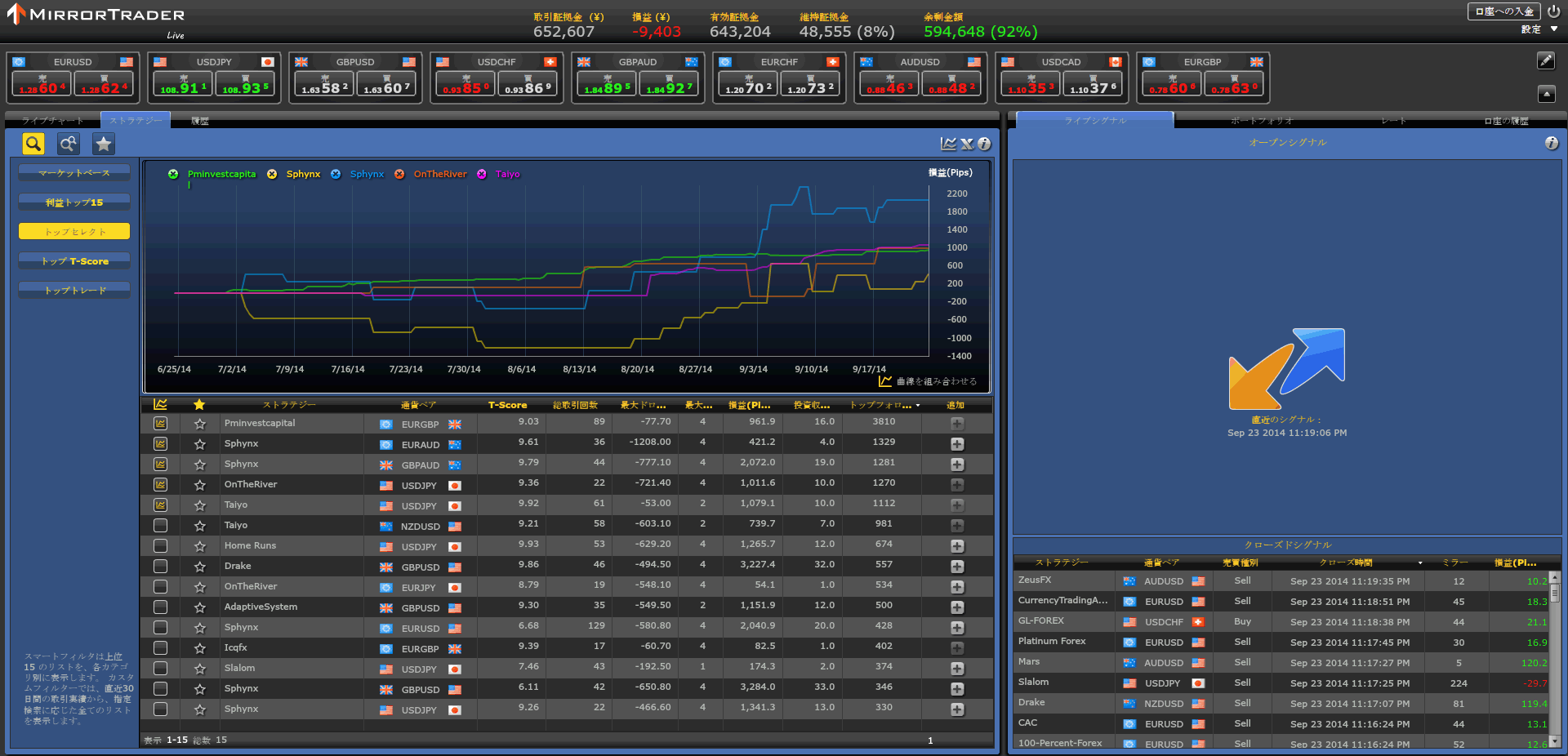Viewport: 1568px width, 756px height.
Task: Uncheck chart display for OnTheRiver USDJPY row
Action: [x=160, y=485]
